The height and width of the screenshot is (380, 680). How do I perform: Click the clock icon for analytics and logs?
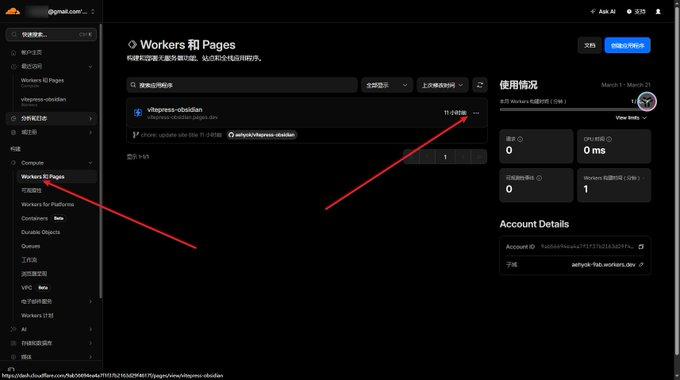coord(13,118)
